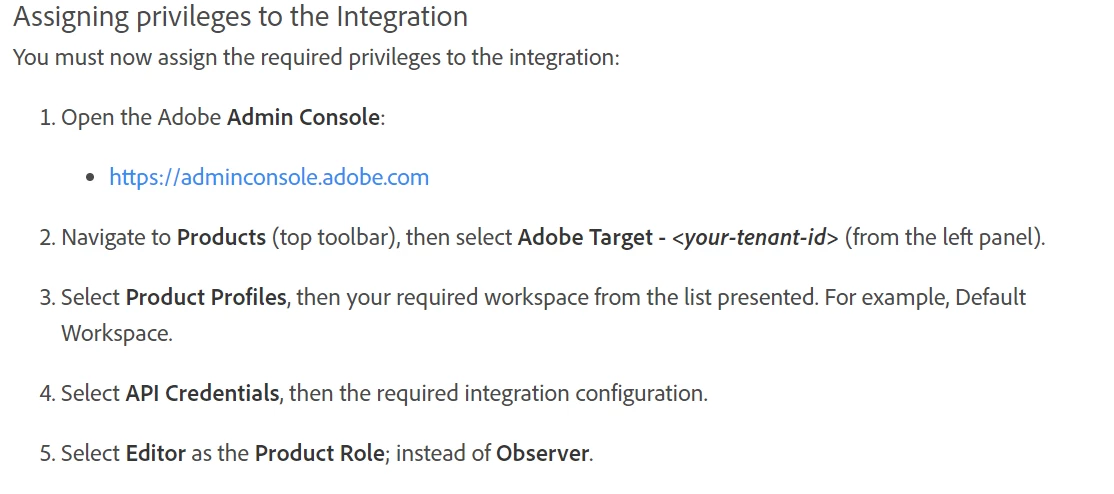The width and height of the screenshot is (1114, 494).
Task: Click the bold 'Adobe Target -' text
Action: [x=591, y=237]
